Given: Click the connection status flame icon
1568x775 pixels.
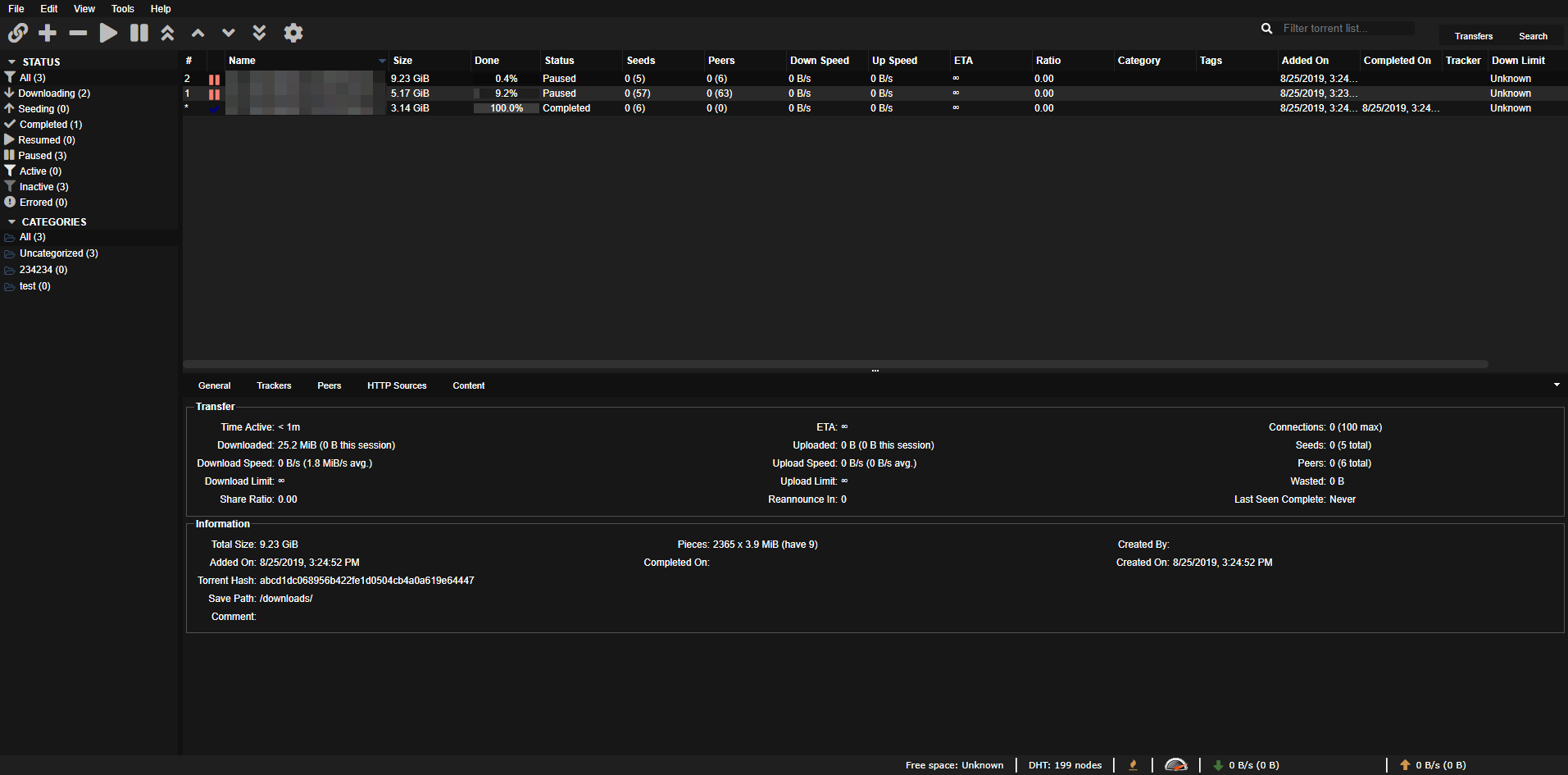Looking at the screenshot, I should click(1133, 765).
